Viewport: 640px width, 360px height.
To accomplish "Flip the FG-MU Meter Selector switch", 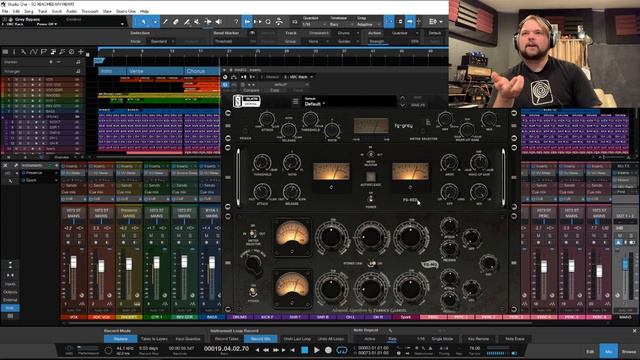I will (x=253, y=233).
